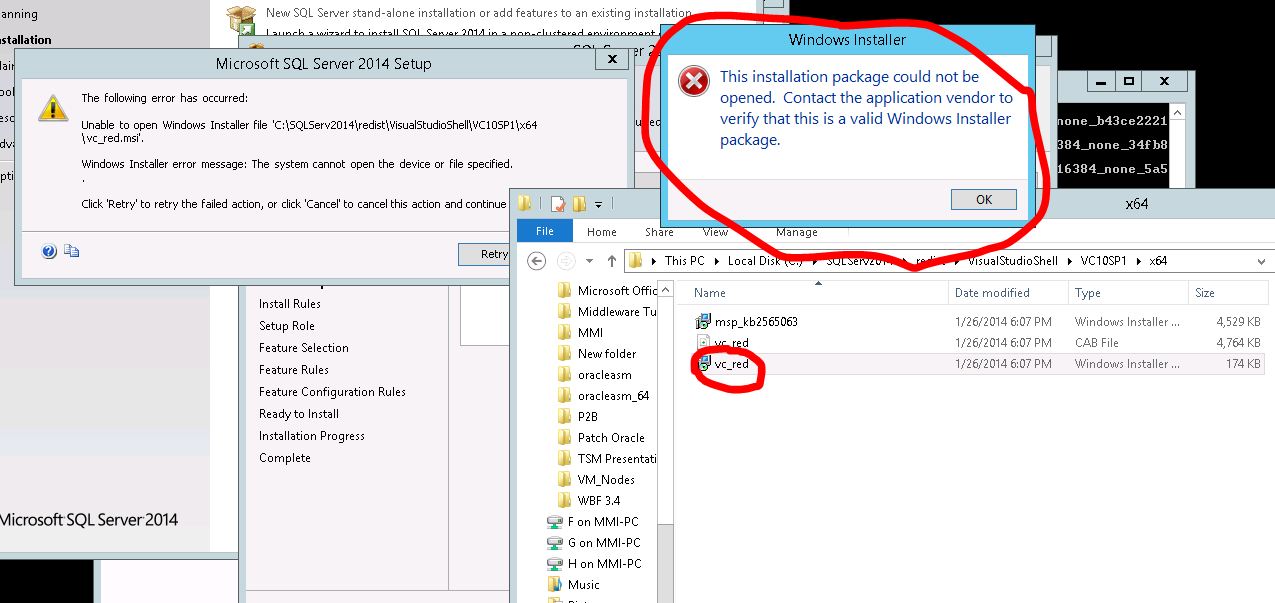Select the MMI folder in navigation pane
This screenshot has width=1275, height=603.
(x=581, y=332)
